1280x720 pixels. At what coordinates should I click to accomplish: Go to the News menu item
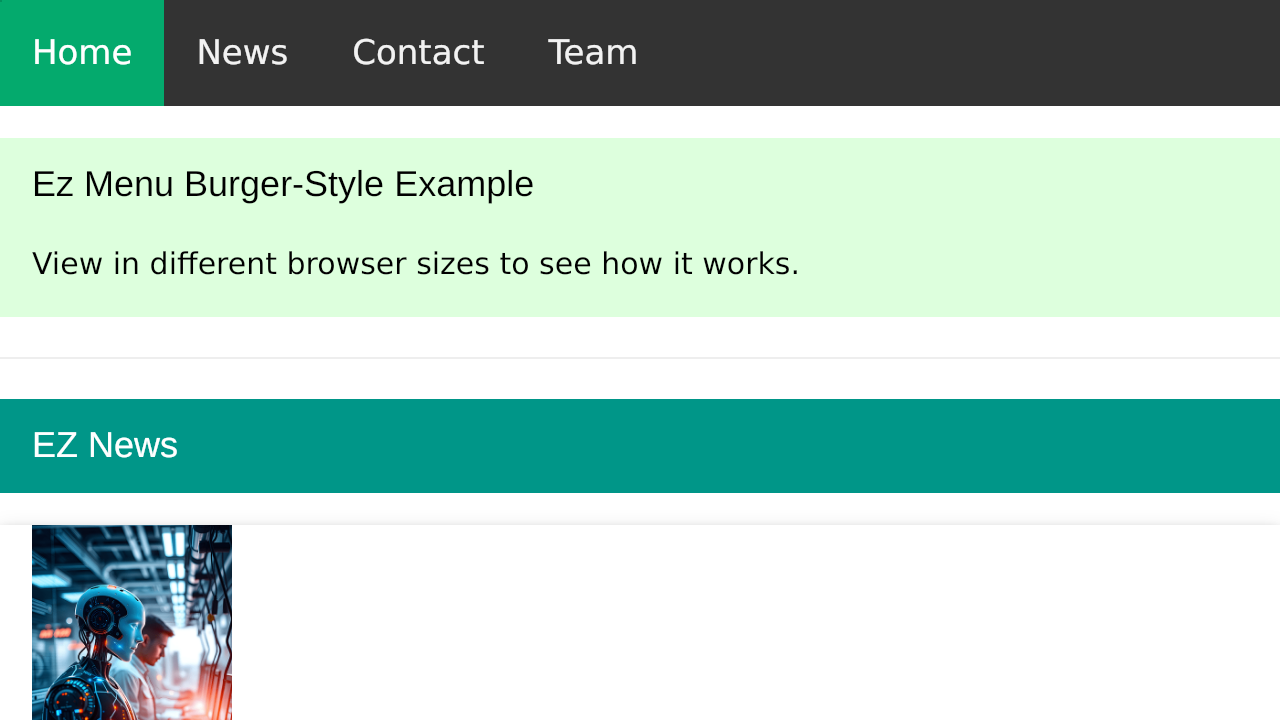[x=242, y=53]
